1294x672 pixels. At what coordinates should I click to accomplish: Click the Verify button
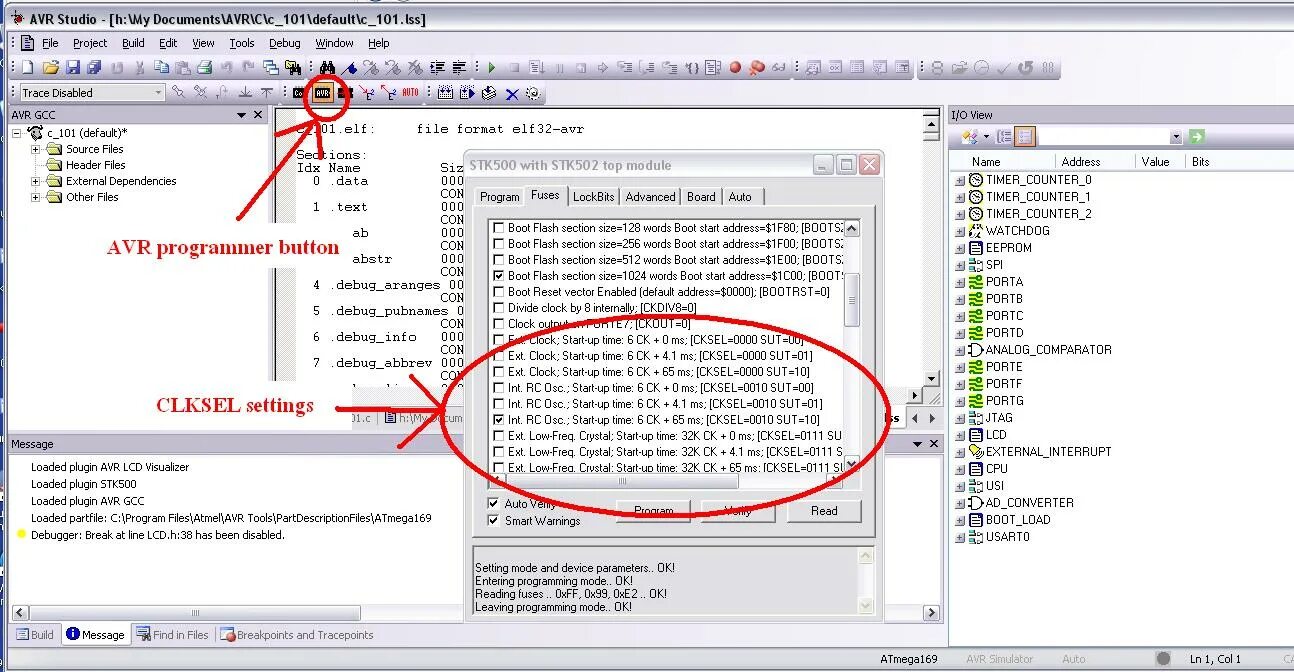[x=738, y=511]
